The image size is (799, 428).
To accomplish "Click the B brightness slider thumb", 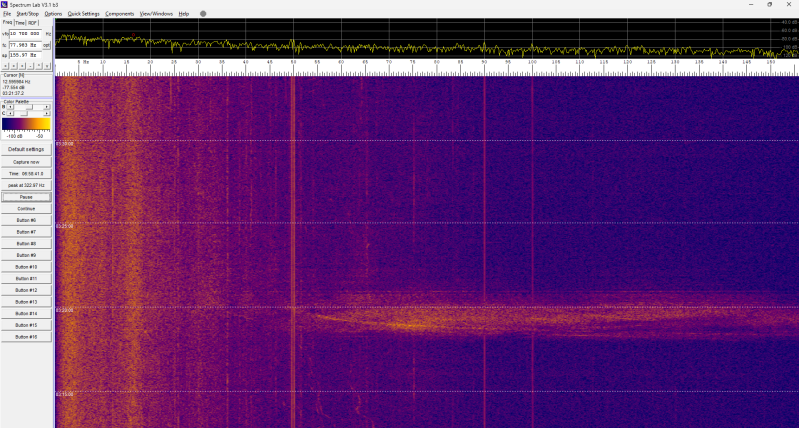I will pyautogui.click(x=30, y=107).
